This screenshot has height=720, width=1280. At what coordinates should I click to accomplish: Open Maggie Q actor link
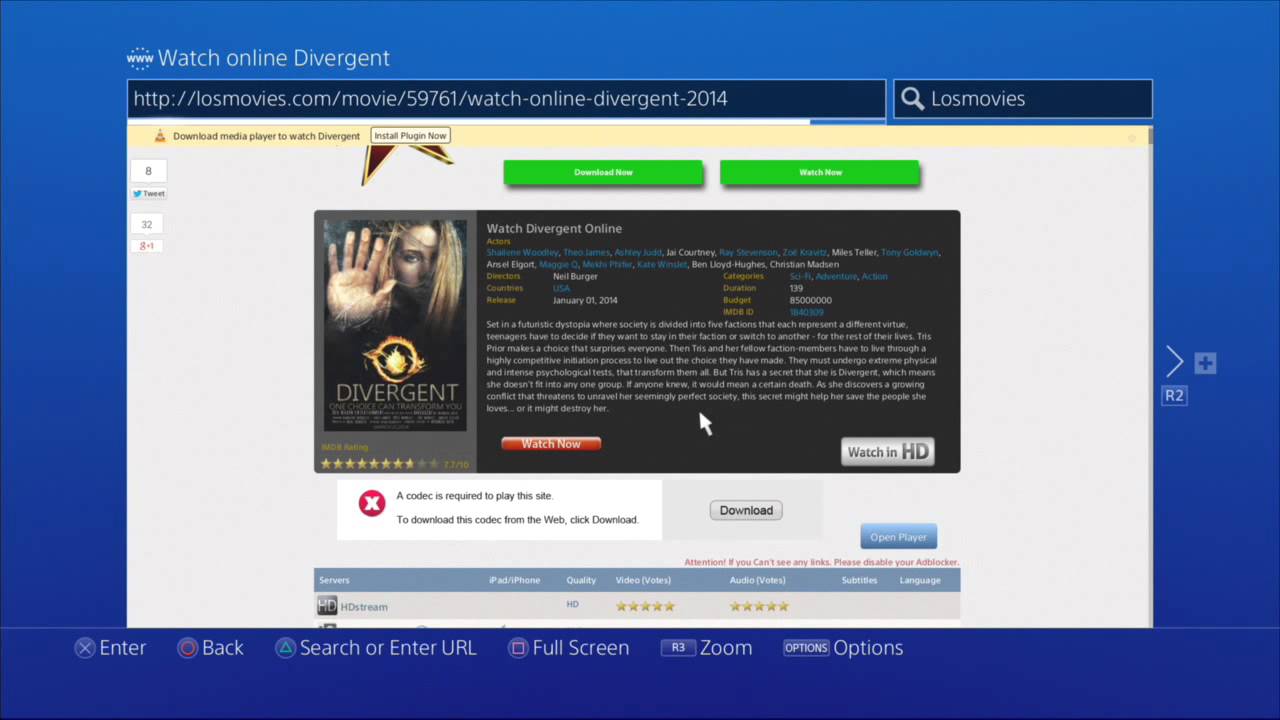(559, 265)
